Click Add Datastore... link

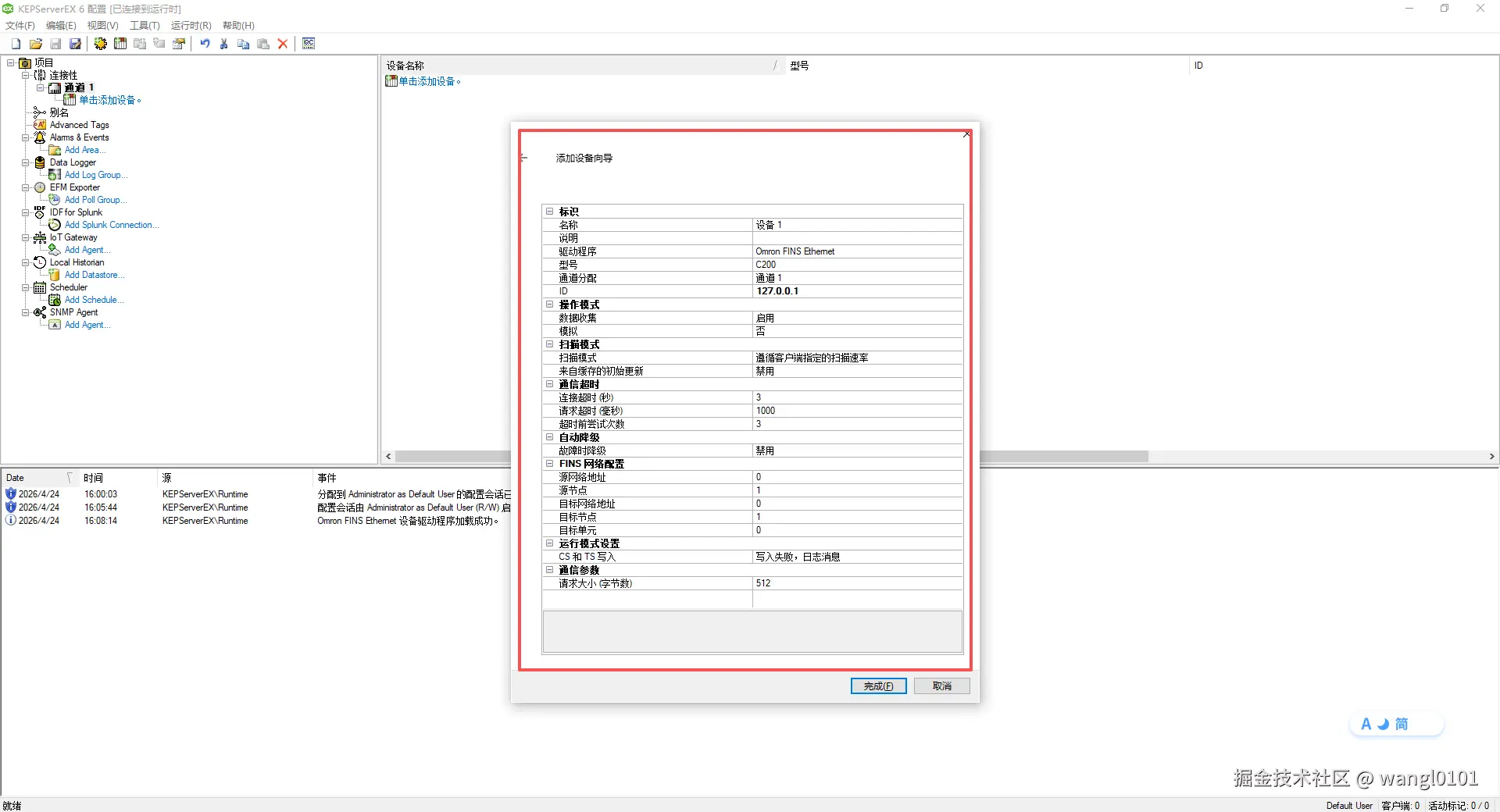point(95,275)
